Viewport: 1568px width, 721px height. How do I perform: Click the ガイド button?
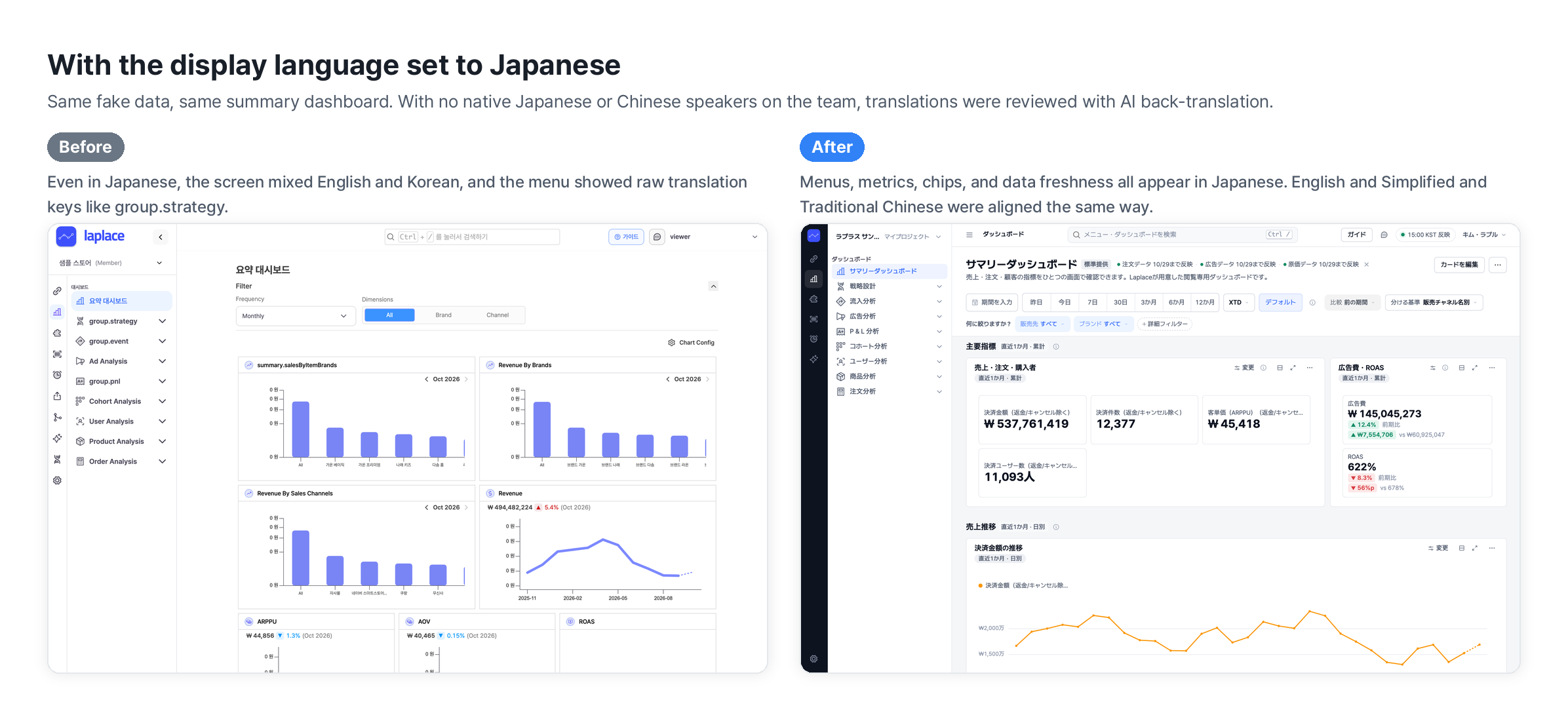(1357, 235)
